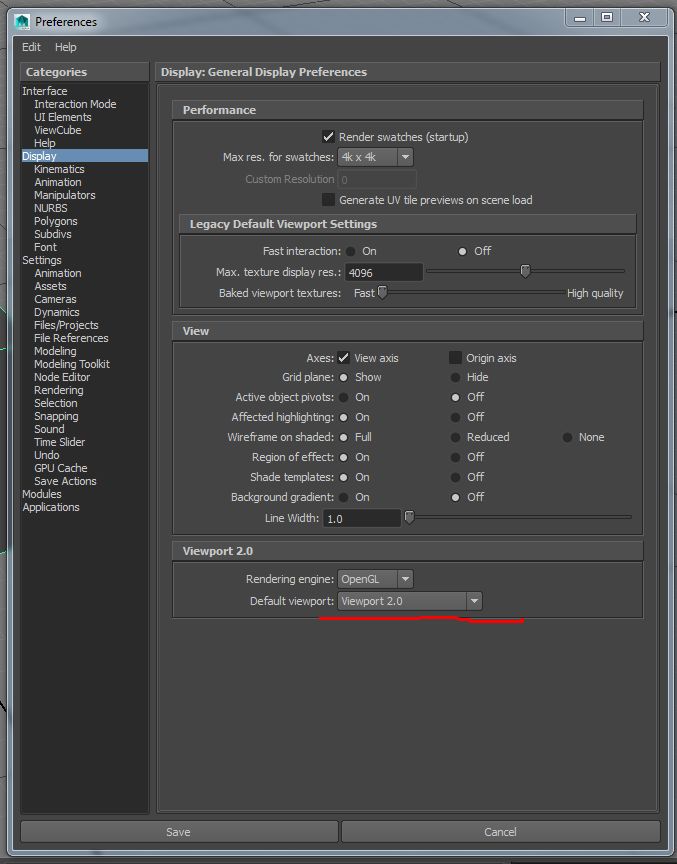The height and width of the screenshot is (864, 677).
Task: Open Max res. for swatches dropdown
Action: 375,158
